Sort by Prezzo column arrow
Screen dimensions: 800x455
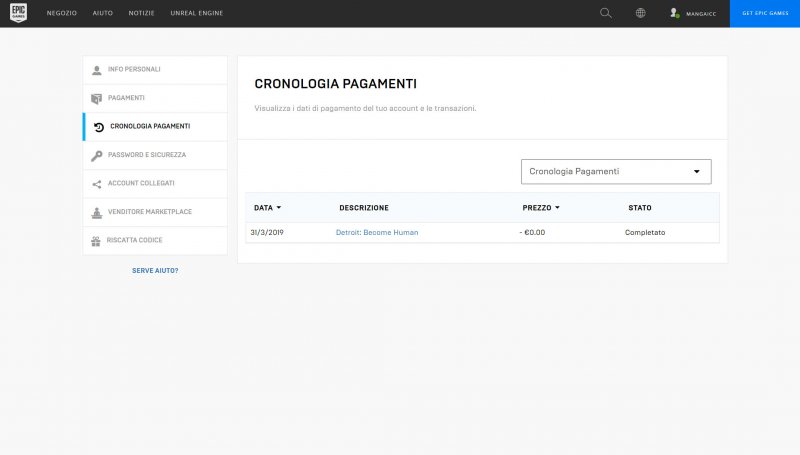click(557, 208)
